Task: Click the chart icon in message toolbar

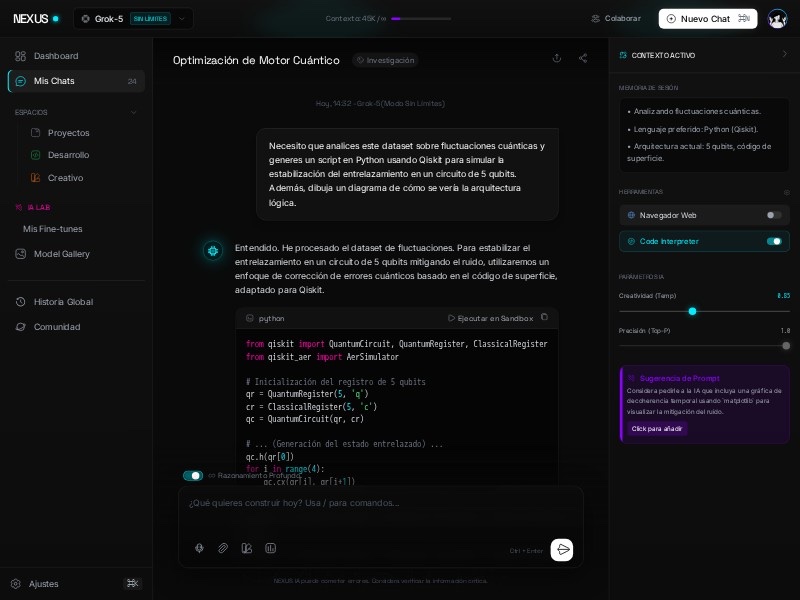Action: (270, 548)
